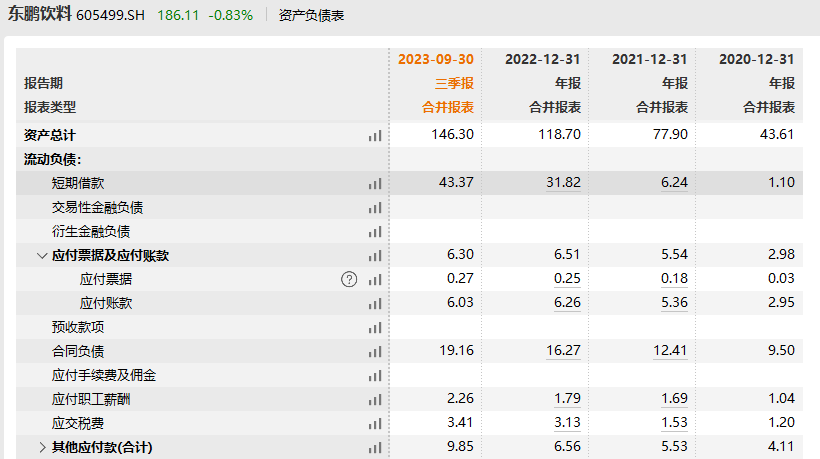Screen dimensions: 820x459
Task: Click 其他应付款 value 4.11
Action: [781, 447]
